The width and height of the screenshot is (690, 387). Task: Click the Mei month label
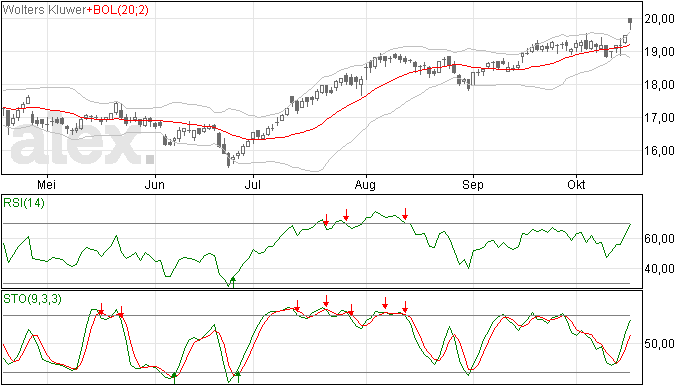46,184
